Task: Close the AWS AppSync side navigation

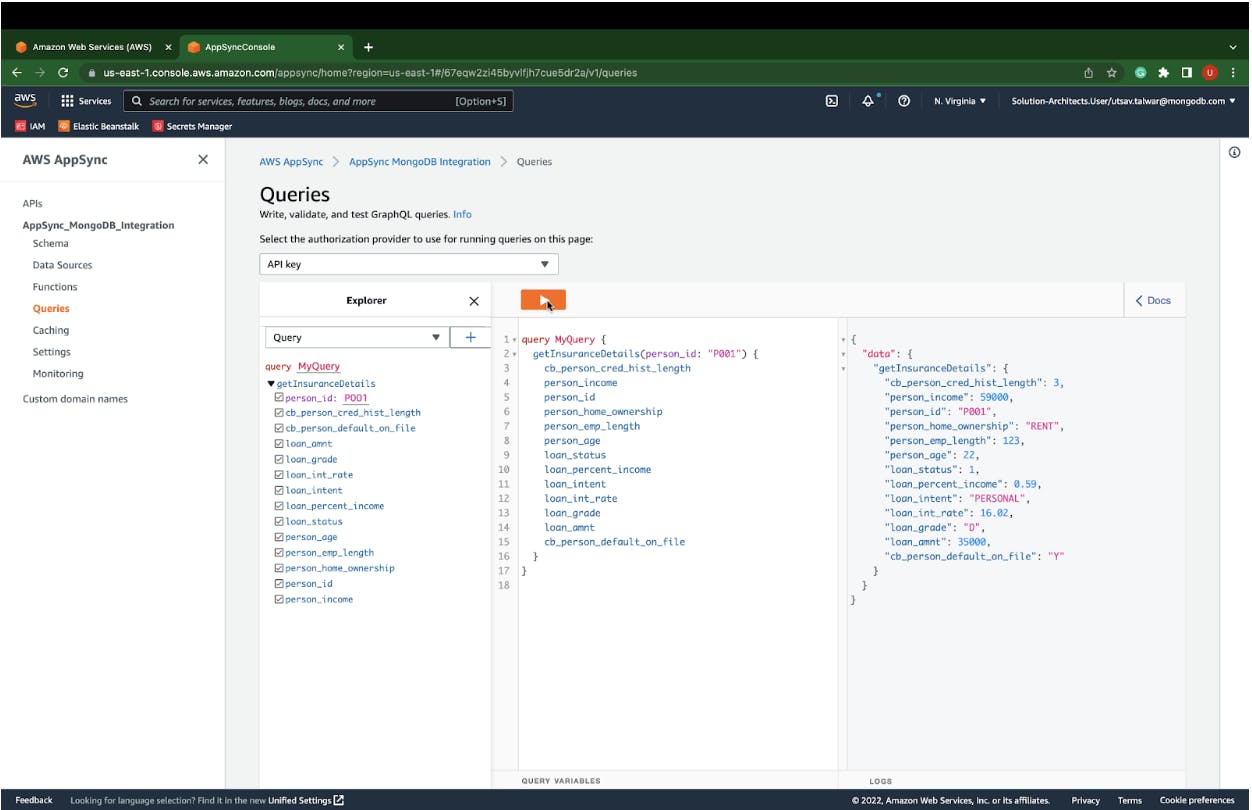Action: 203,160
